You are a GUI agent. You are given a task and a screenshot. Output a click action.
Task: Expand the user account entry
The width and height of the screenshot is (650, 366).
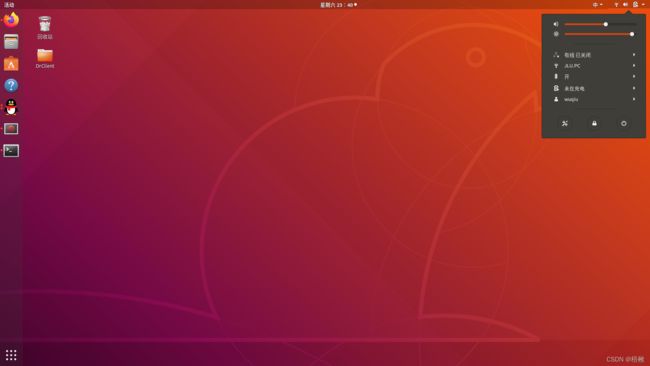[594, 99]
